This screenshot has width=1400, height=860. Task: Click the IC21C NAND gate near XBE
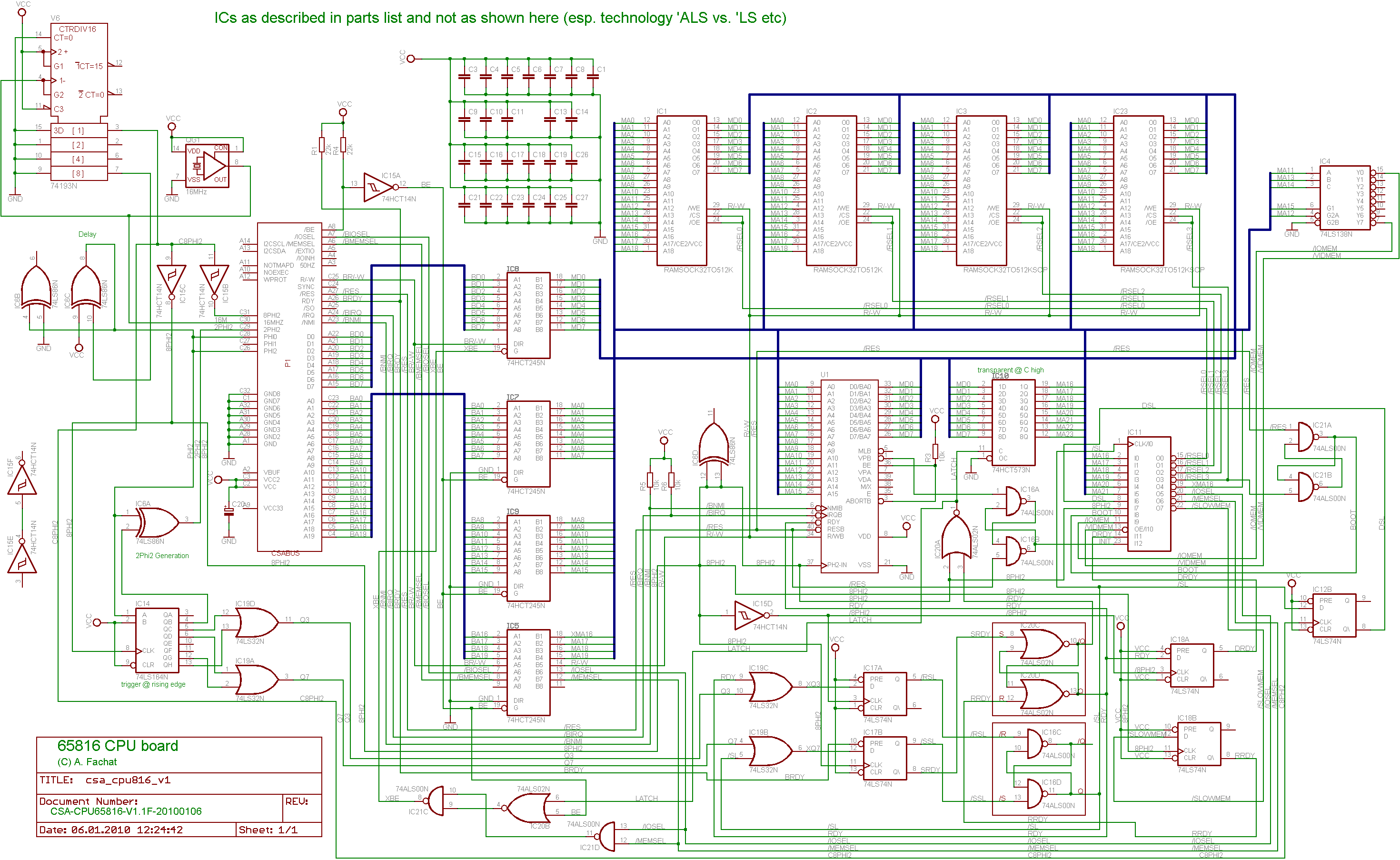tap(437, 801)
